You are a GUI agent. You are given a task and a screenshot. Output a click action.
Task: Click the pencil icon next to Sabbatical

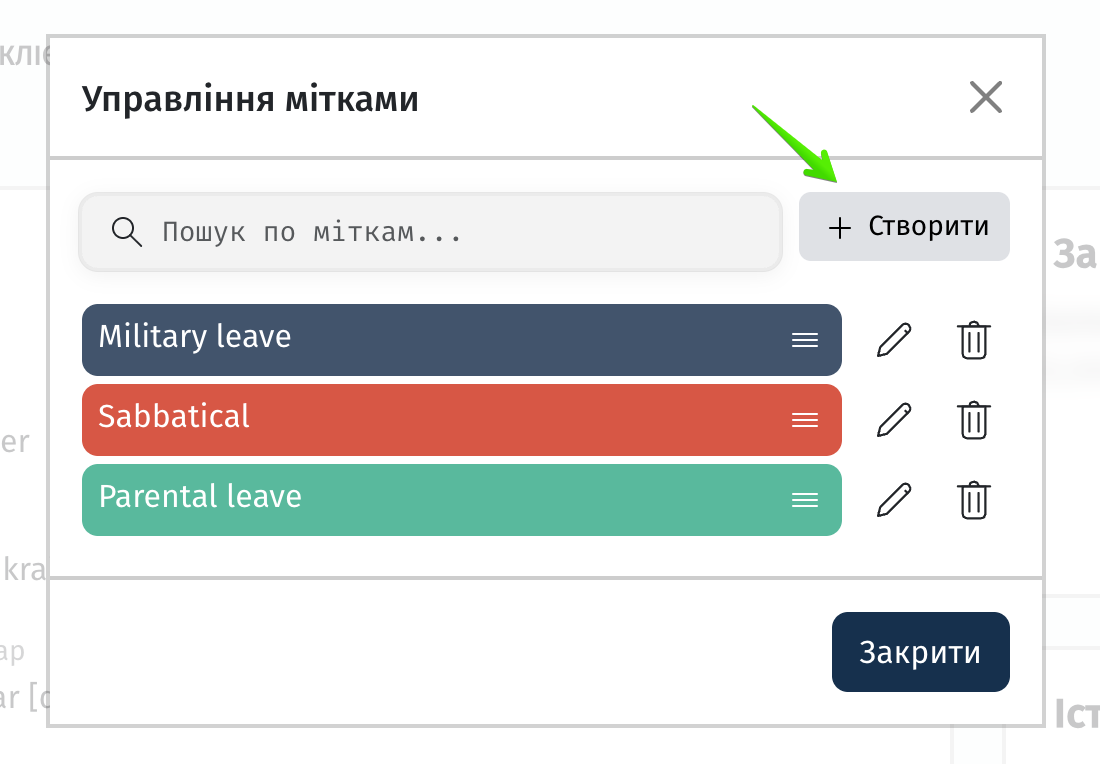pos(894,420)
